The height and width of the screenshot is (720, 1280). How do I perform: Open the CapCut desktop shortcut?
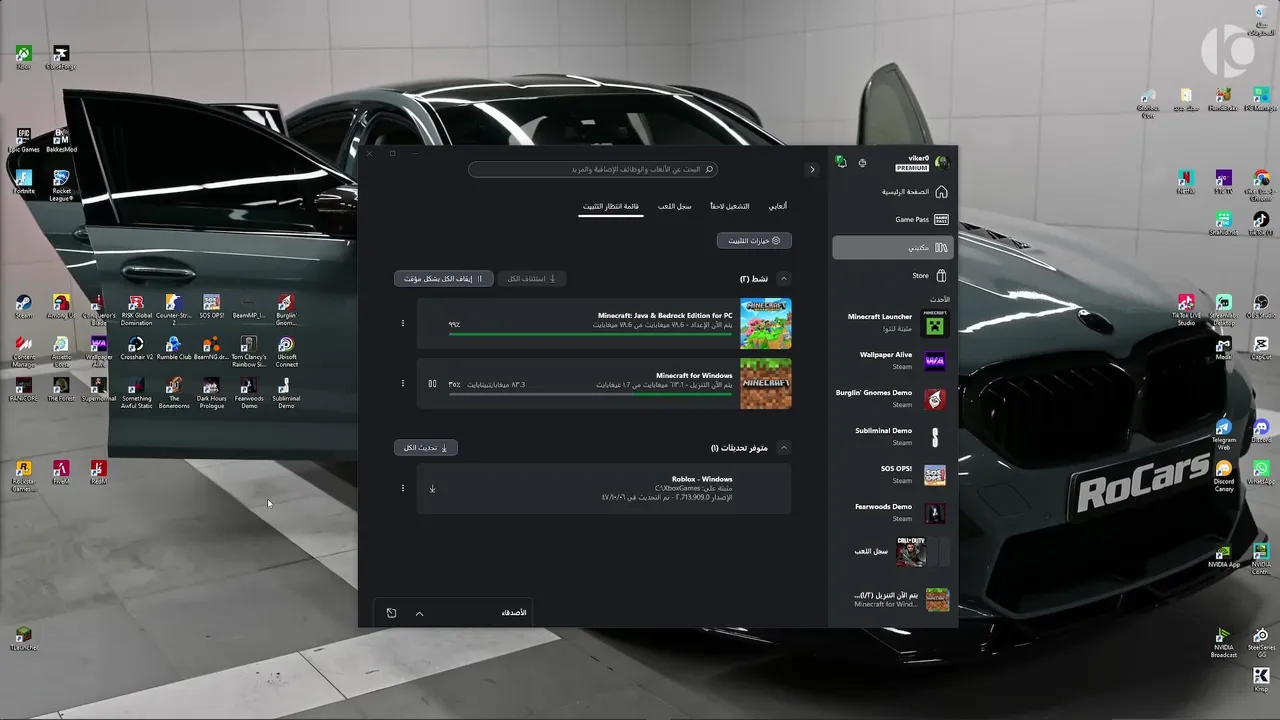(x=1261, y=348)
